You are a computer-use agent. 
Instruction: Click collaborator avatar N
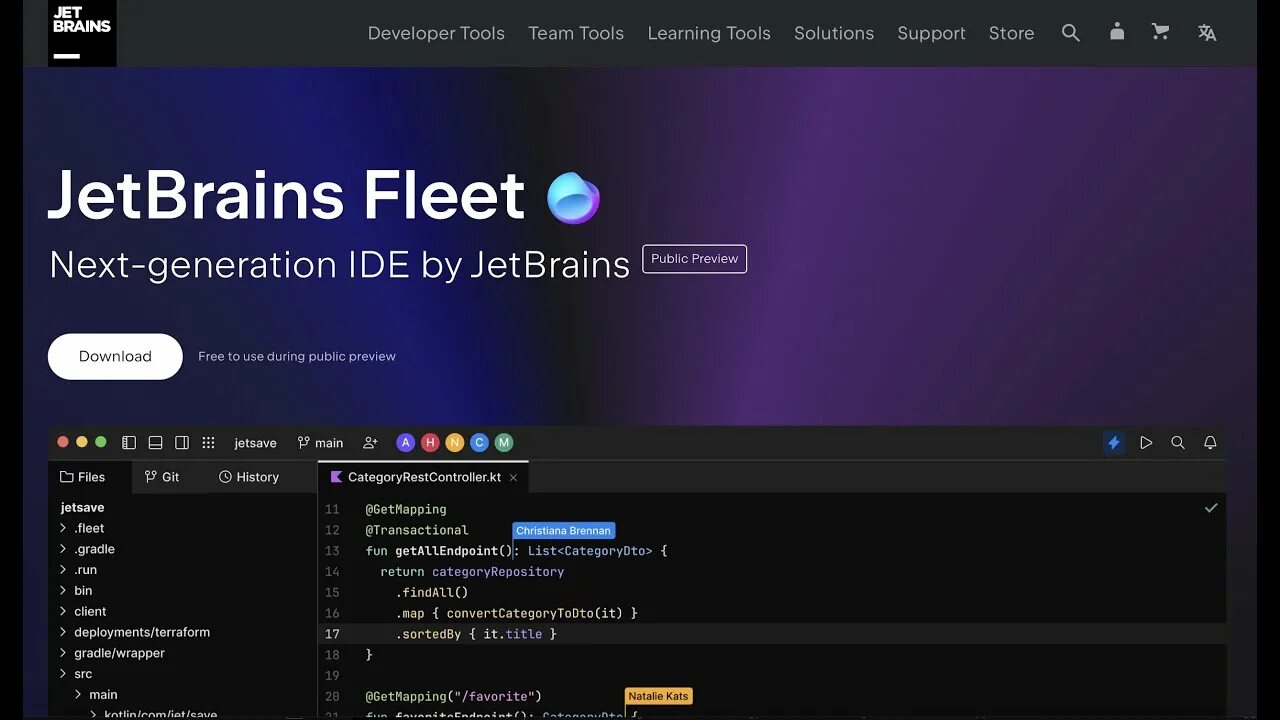pyautogui.click(x=455, y=442)
